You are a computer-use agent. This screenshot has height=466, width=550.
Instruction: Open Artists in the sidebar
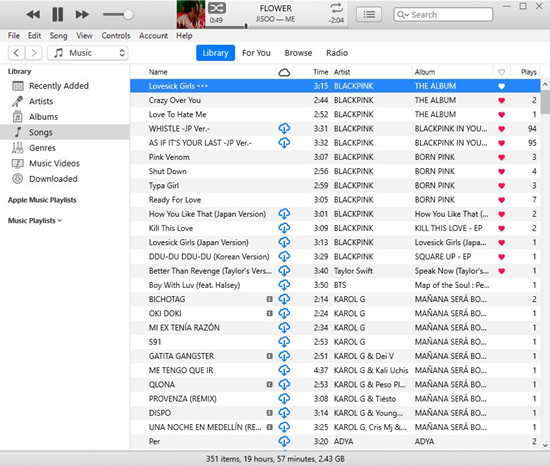65,101
